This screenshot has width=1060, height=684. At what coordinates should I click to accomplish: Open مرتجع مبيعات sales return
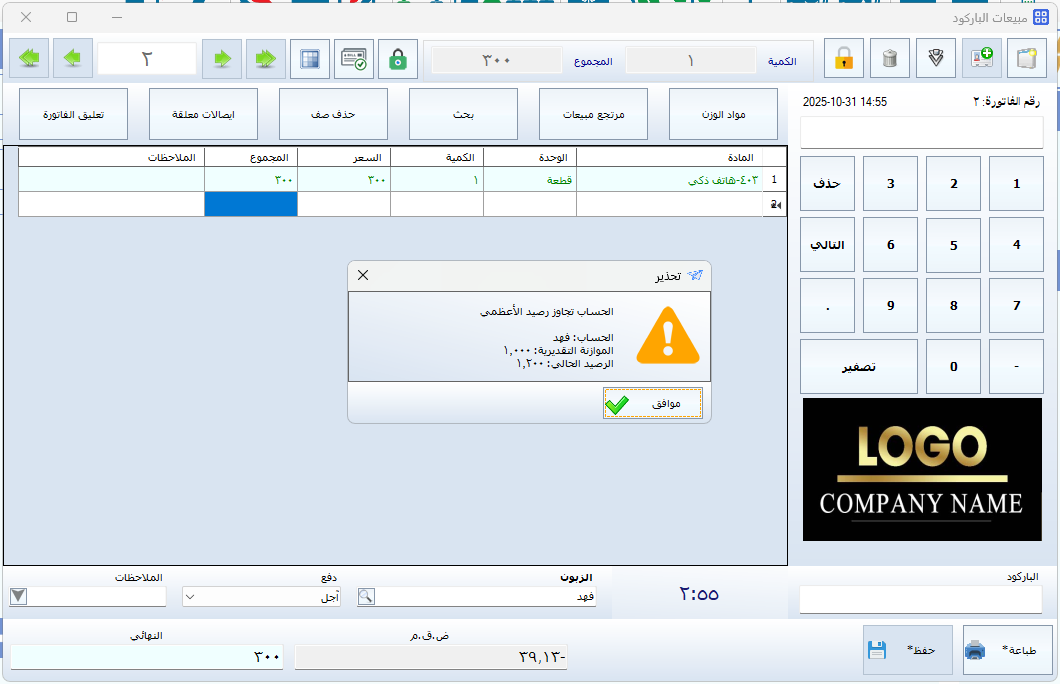coord(593,114)
